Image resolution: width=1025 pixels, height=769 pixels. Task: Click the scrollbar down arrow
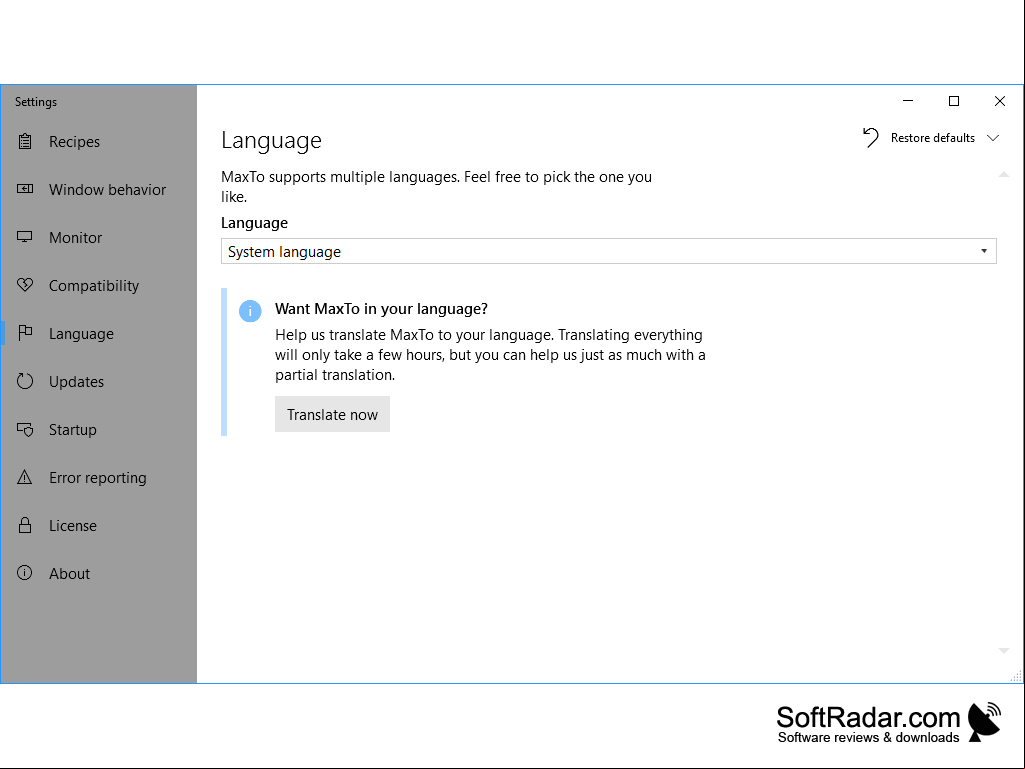click(x=1004, y=651)
